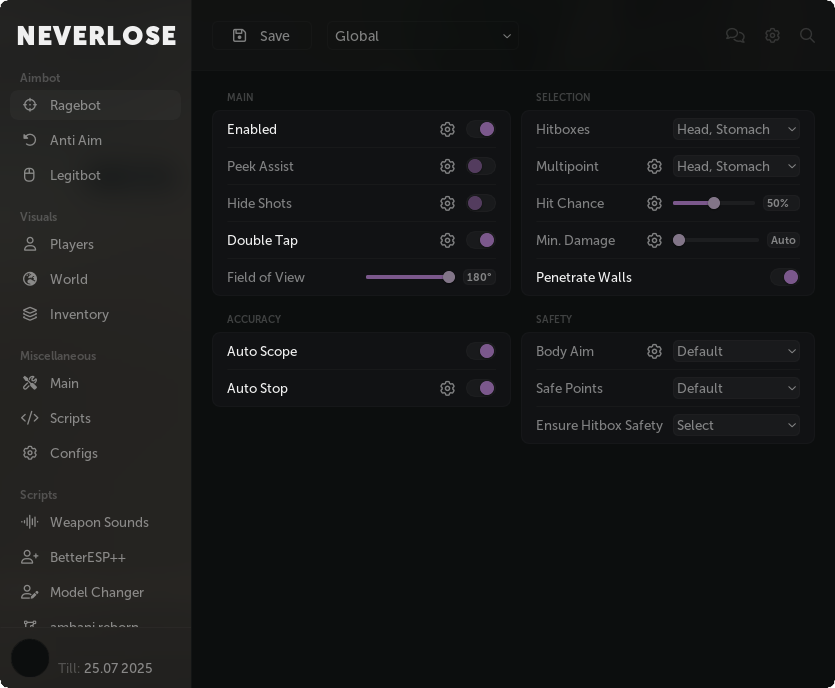Open Multipoint gear settings

click(x=654, y=166)
